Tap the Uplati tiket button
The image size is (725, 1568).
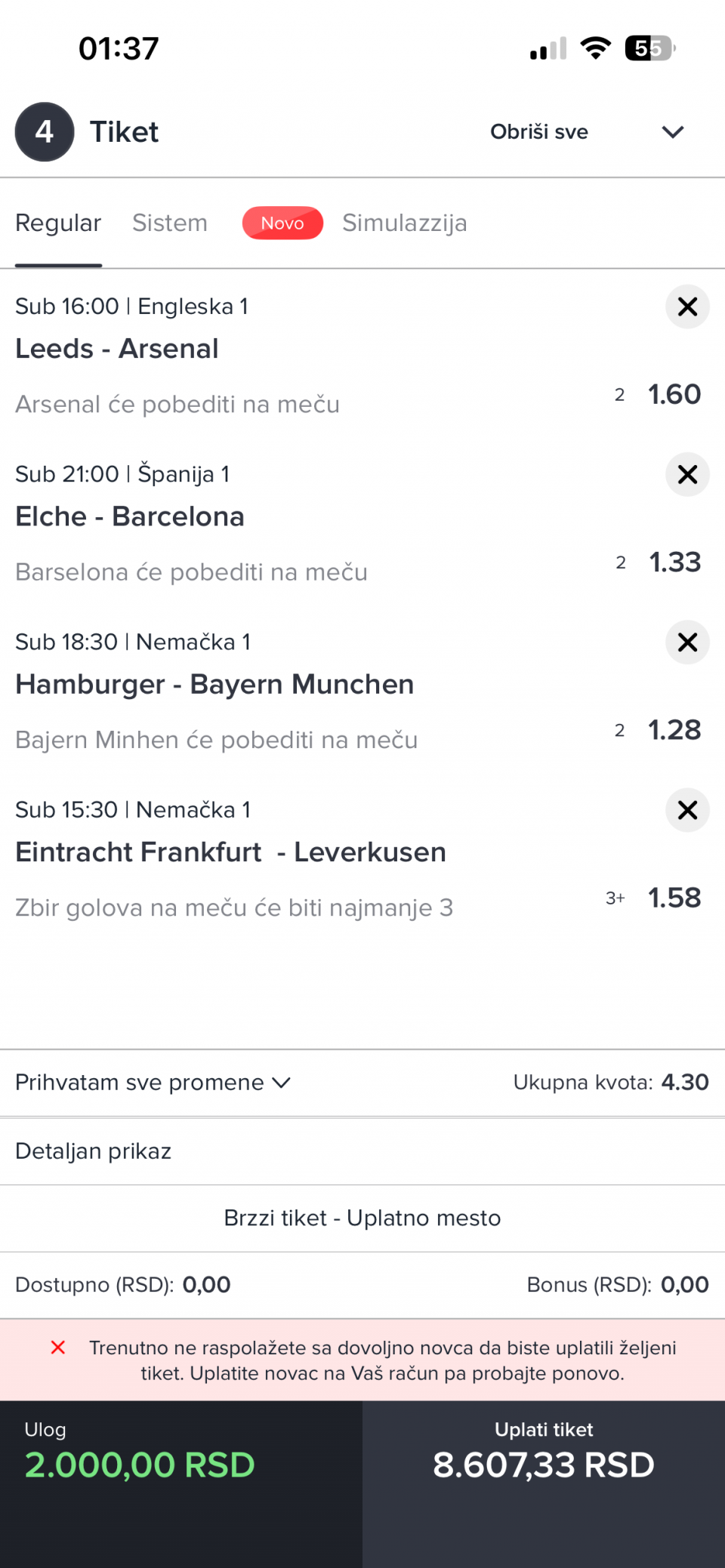tap(544, 1453)
